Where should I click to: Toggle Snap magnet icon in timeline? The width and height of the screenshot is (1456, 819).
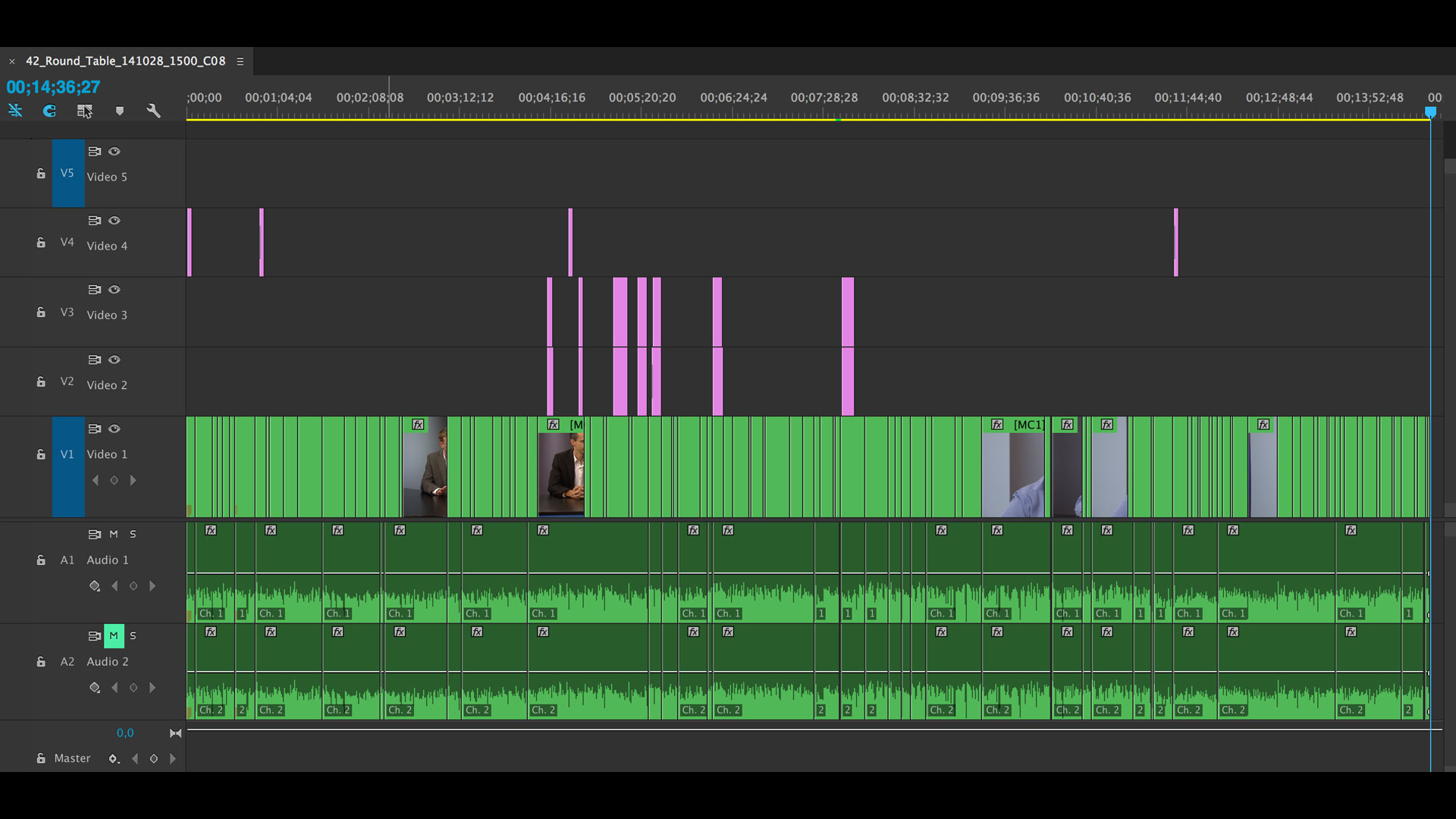coord(49,111)
